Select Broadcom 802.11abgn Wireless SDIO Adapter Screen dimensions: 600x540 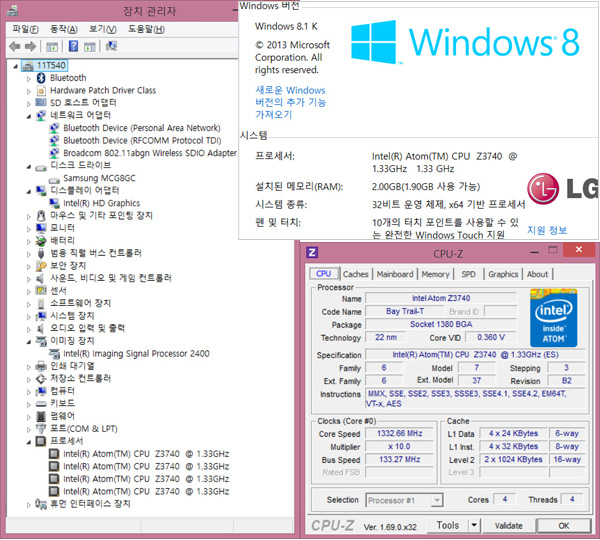(150, 153)
